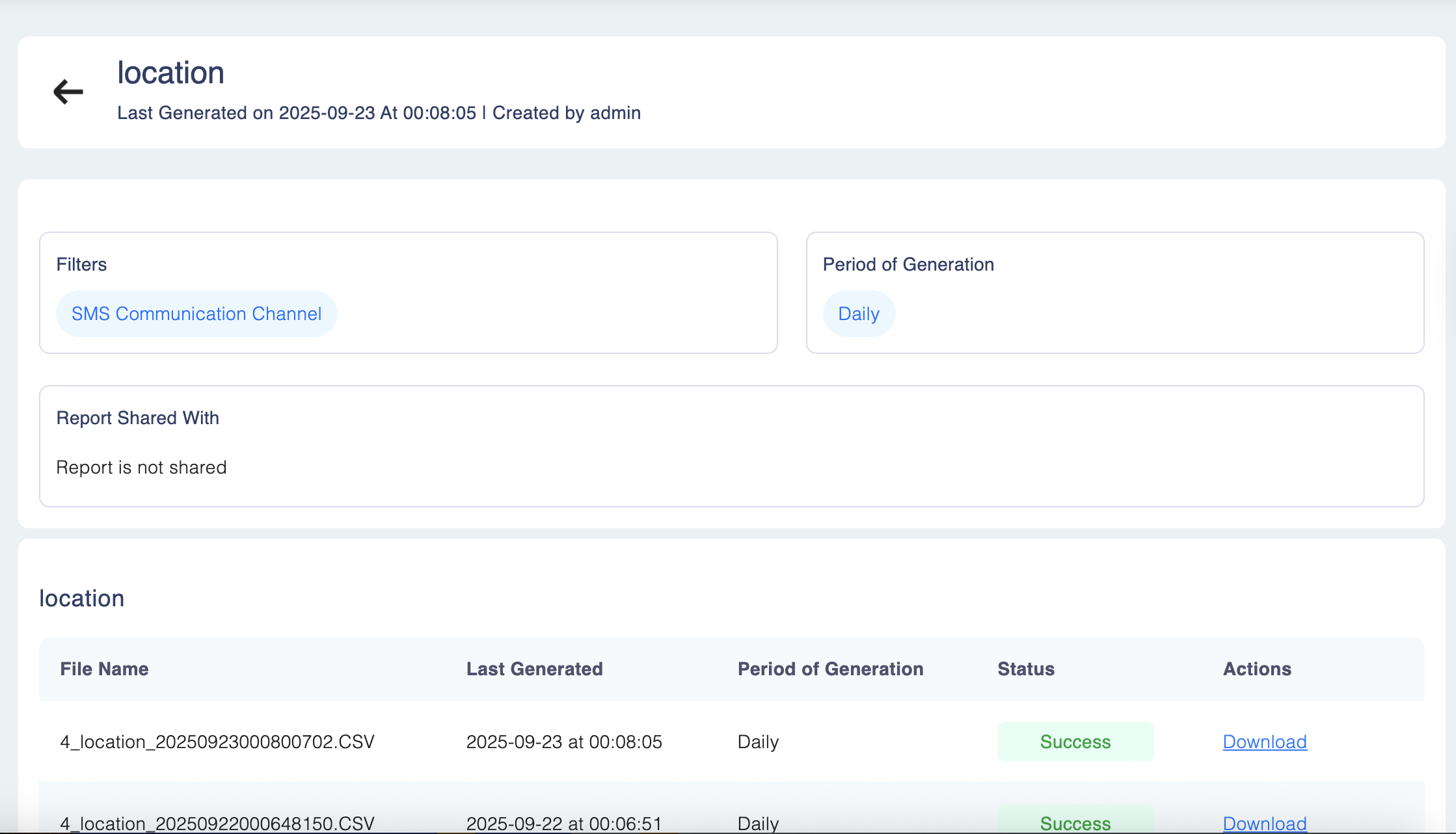
Task: Click the Last Generated on subtitle text
Action: tap(379, 113)
